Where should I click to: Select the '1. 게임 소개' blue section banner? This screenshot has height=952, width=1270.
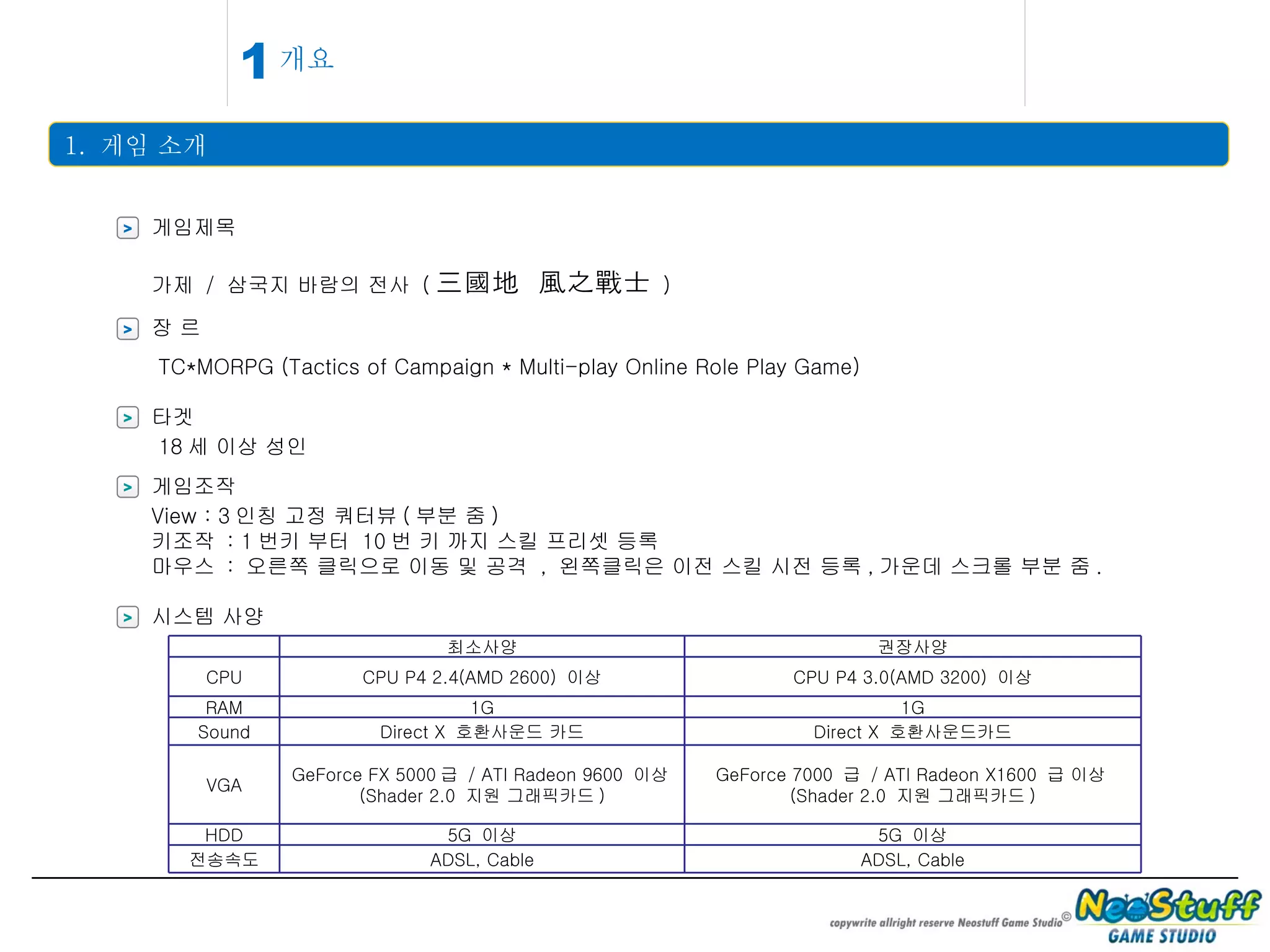[639, 144]
